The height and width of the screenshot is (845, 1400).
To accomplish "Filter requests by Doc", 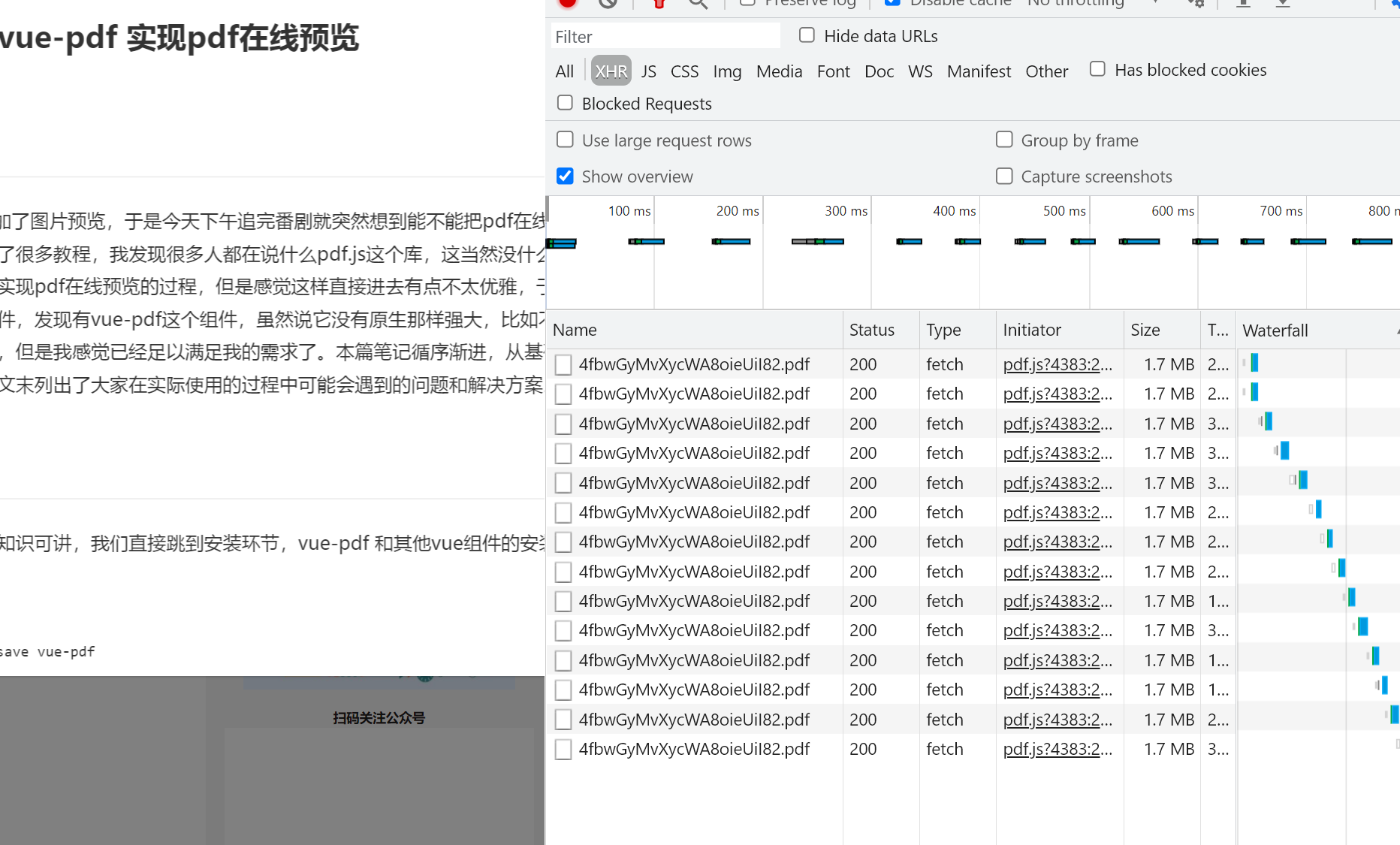I will pos(879,71).
